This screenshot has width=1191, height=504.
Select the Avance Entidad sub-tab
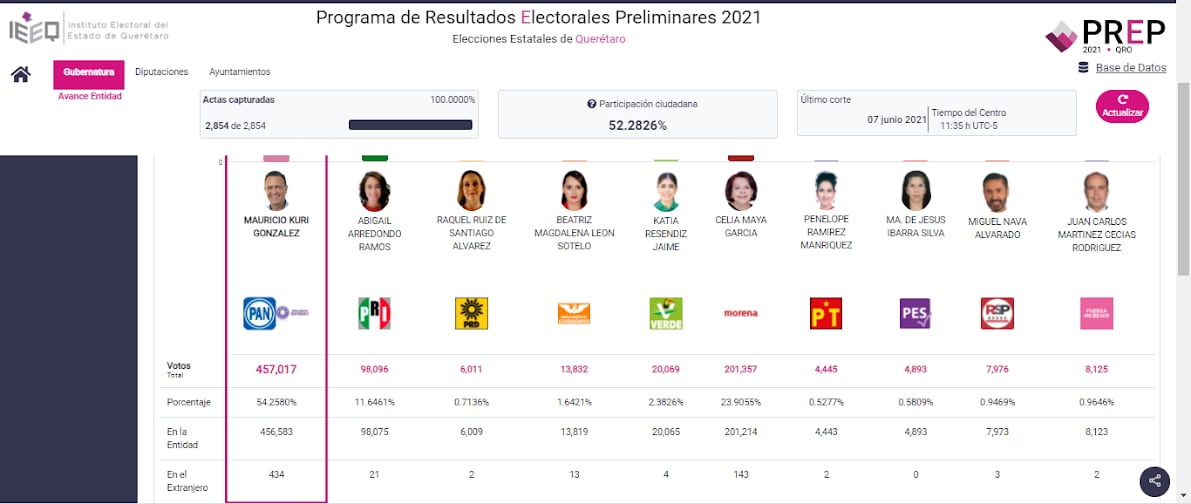[90, 96]
